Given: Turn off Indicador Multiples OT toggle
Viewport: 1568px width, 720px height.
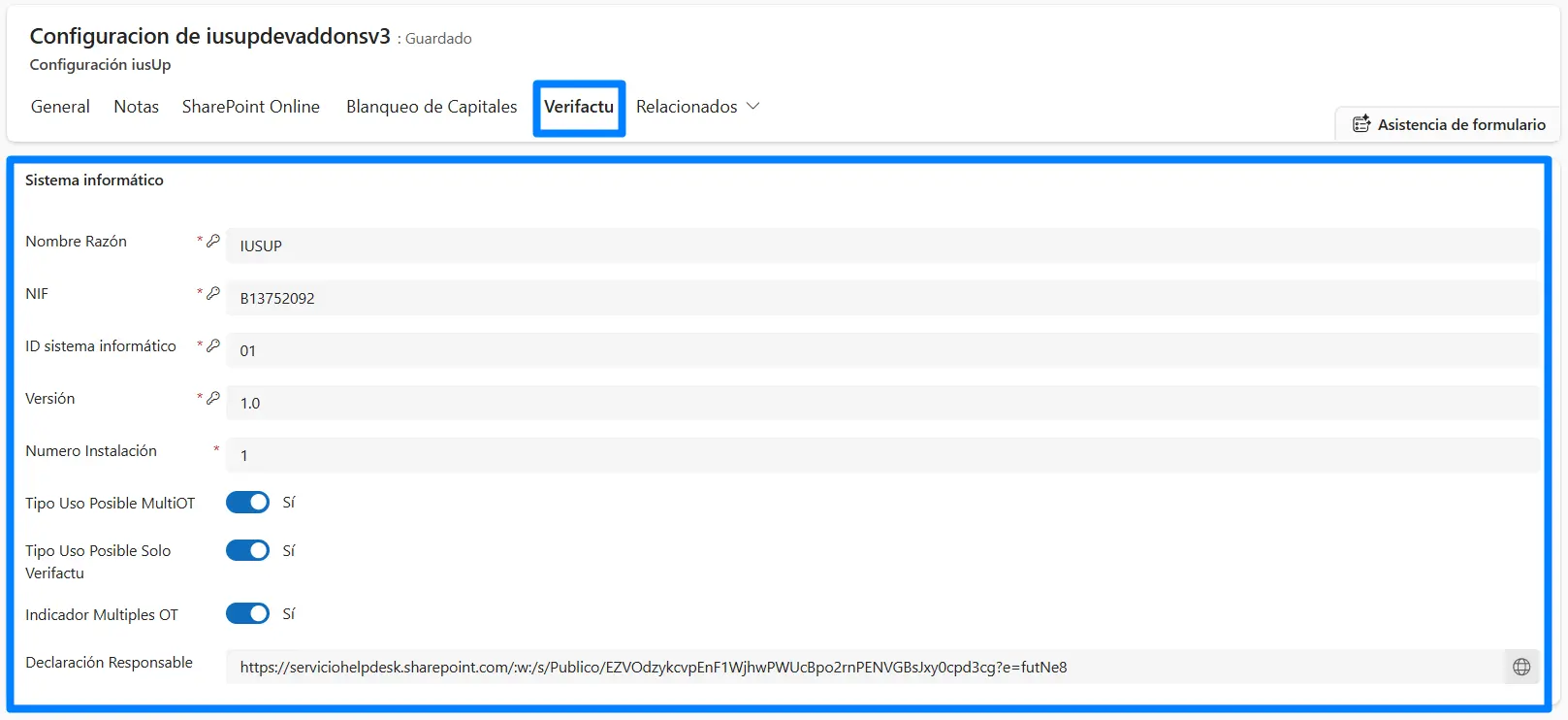Looking at the screenshot, I should click(x=247, y=613).
